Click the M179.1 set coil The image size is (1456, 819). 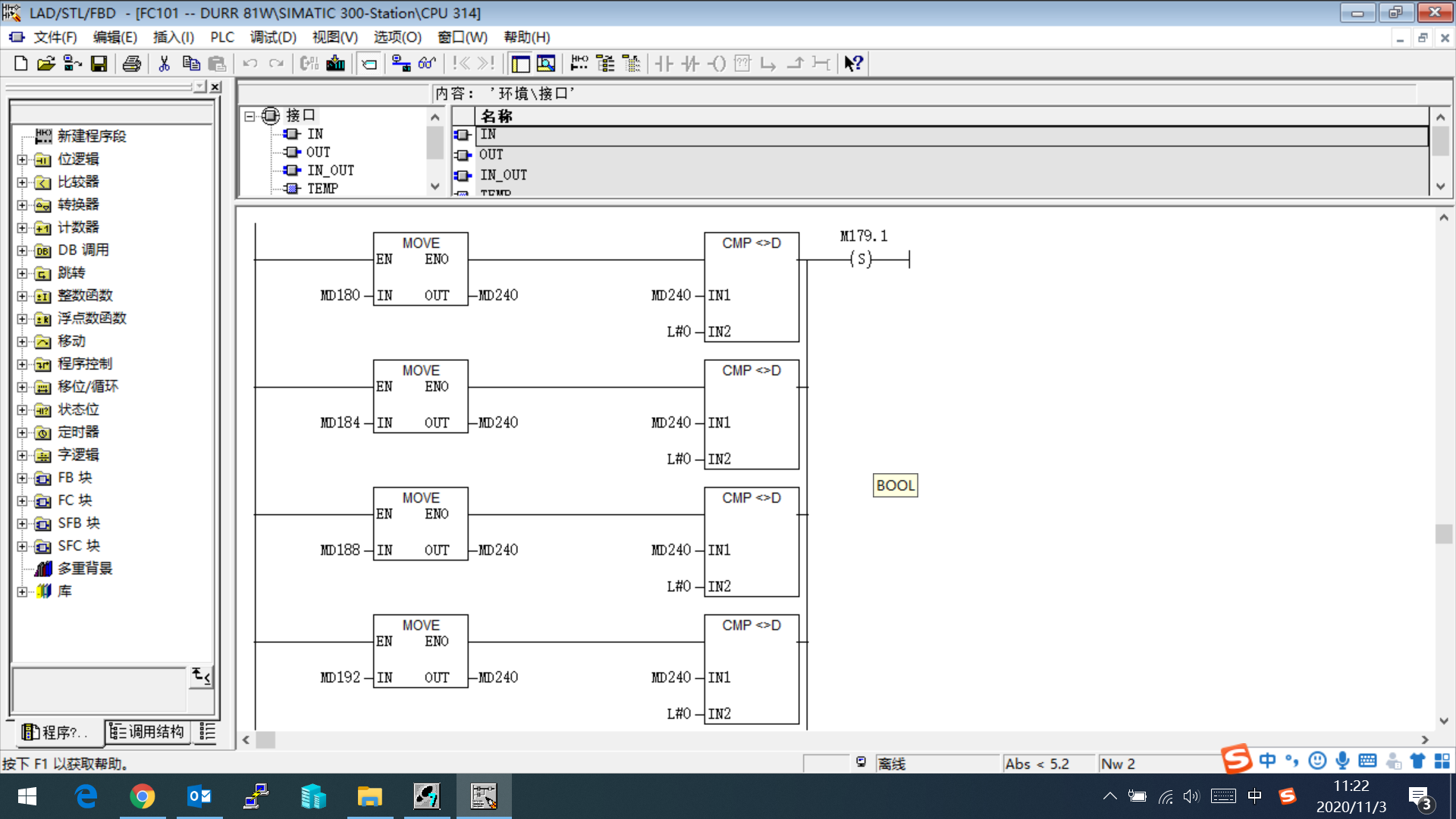(x=861, y=259)
